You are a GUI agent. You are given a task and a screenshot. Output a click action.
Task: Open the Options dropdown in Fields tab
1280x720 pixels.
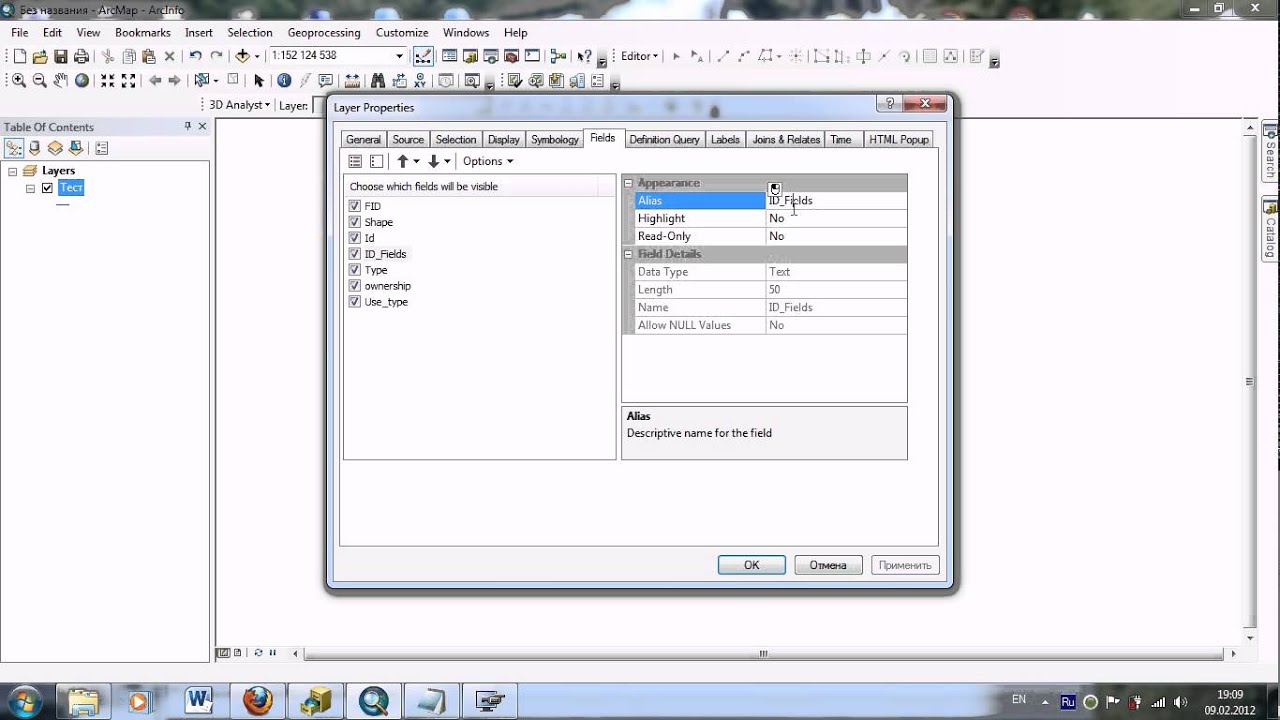click(488, 161)
